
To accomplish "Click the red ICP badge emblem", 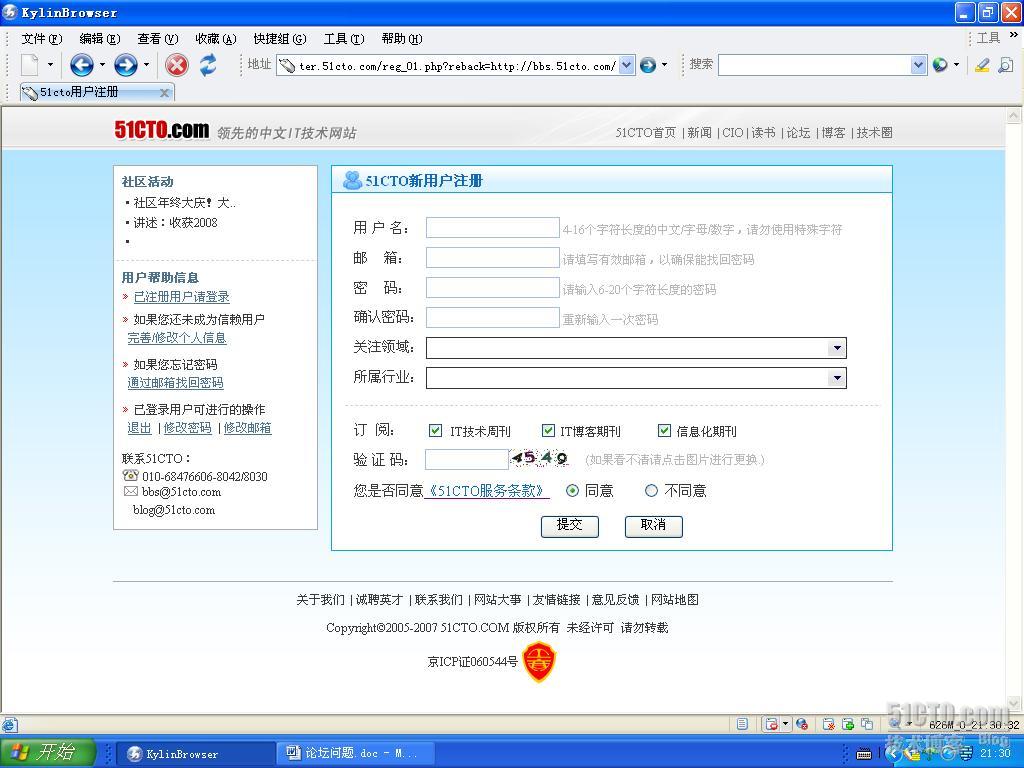I will (x=539, y=662).
